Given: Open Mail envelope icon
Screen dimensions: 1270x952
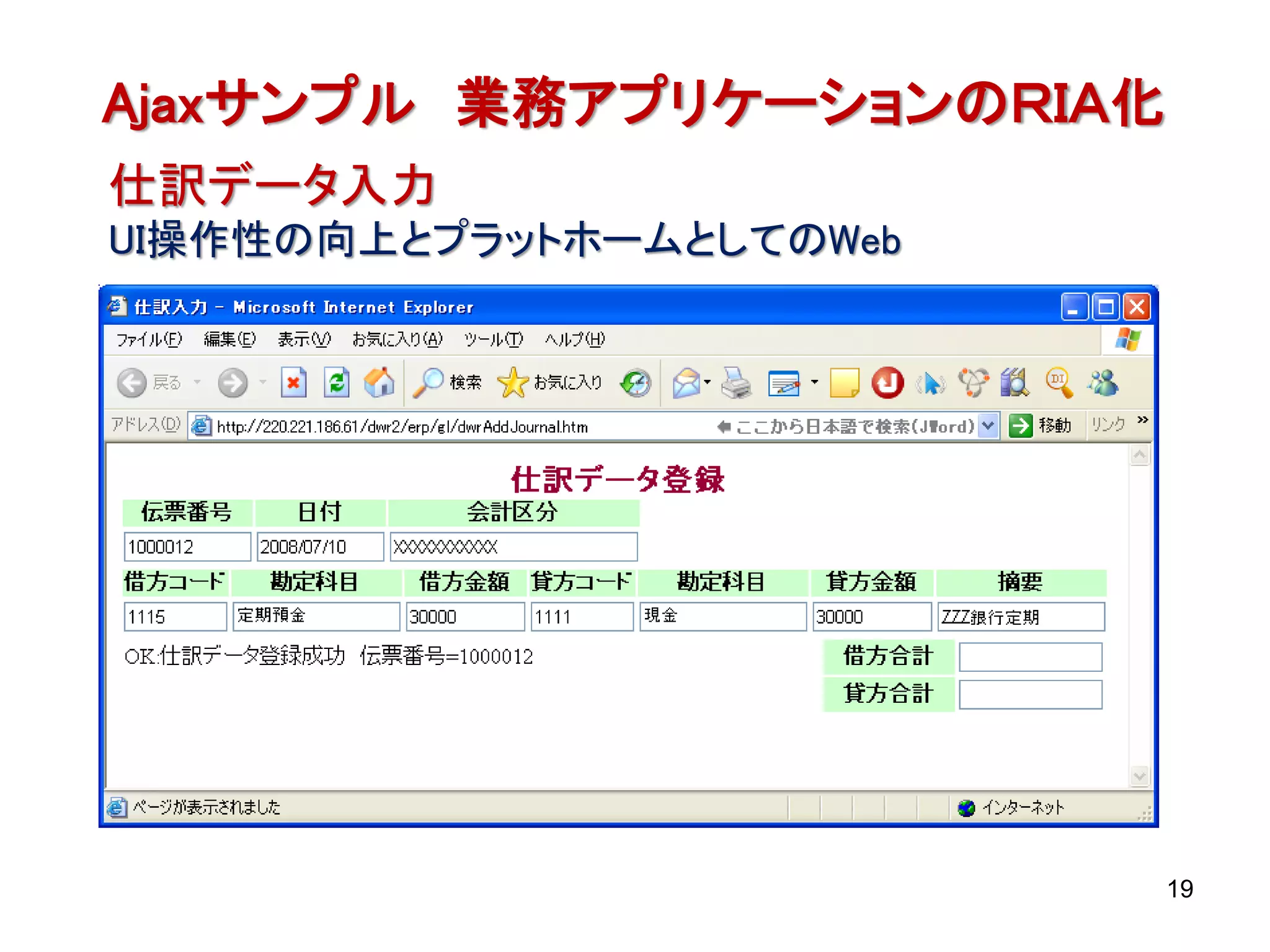Looking at the screenshot, I should [686, 382].
